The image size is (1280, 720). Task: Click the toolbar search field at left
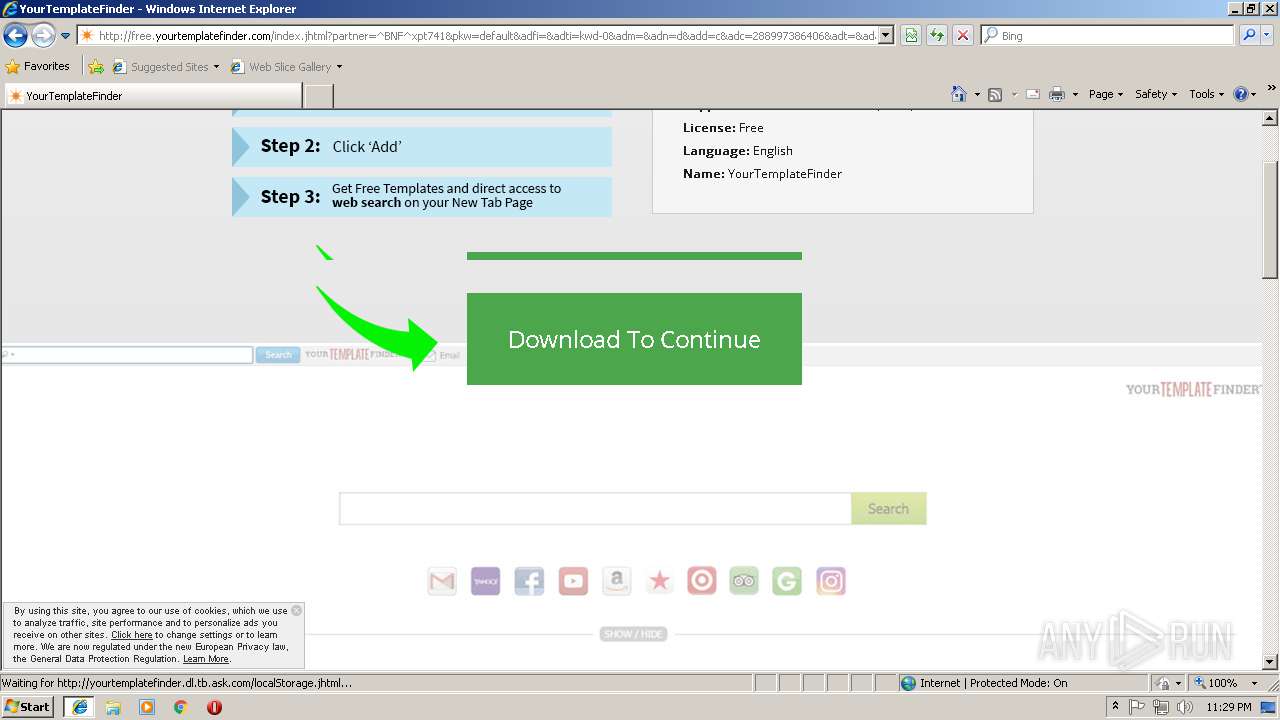point(127,355)
